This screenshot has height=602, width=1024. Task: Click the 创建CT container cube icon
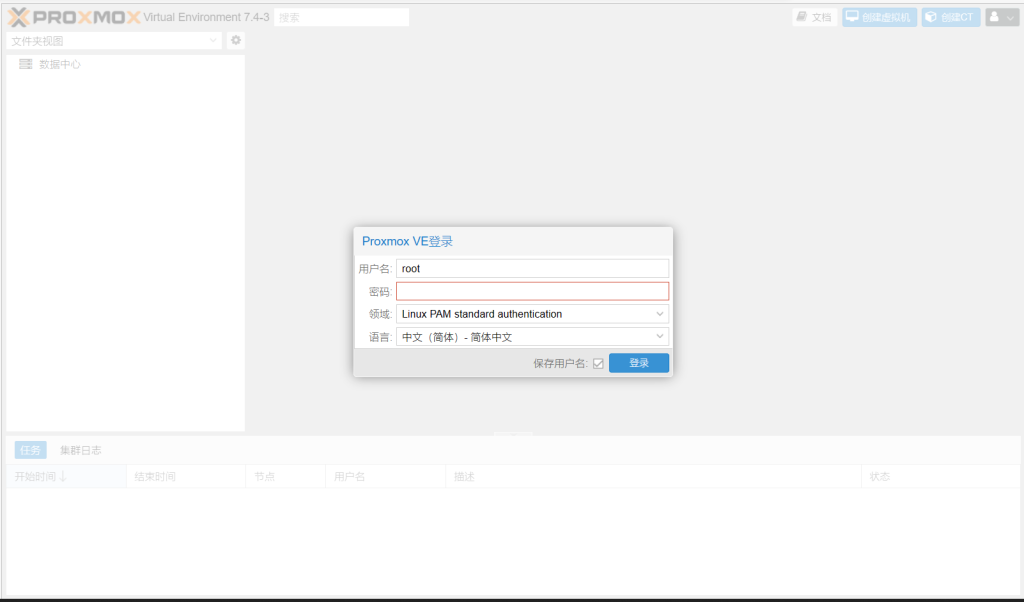[931, 17]
